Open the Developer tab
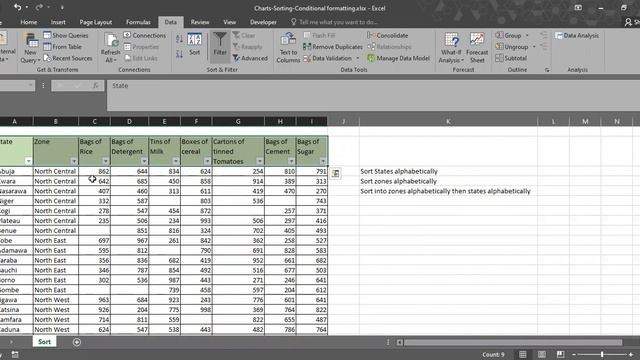This screenshot has width=640, height=360. point(263,22)
